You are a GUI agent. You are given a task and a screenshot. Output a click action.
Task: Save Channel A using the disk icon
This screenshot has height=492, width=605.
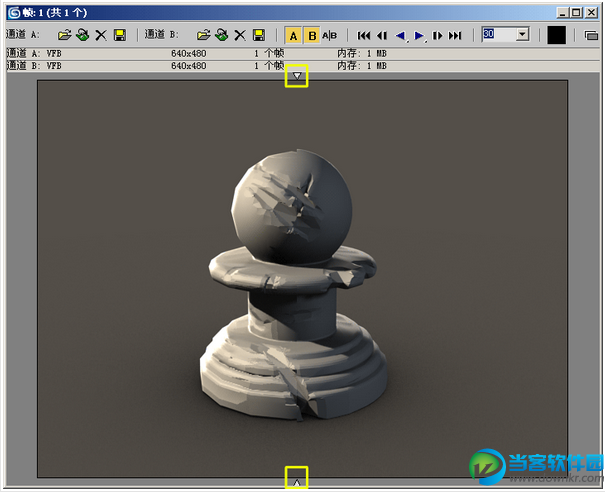tap(120, 36)
